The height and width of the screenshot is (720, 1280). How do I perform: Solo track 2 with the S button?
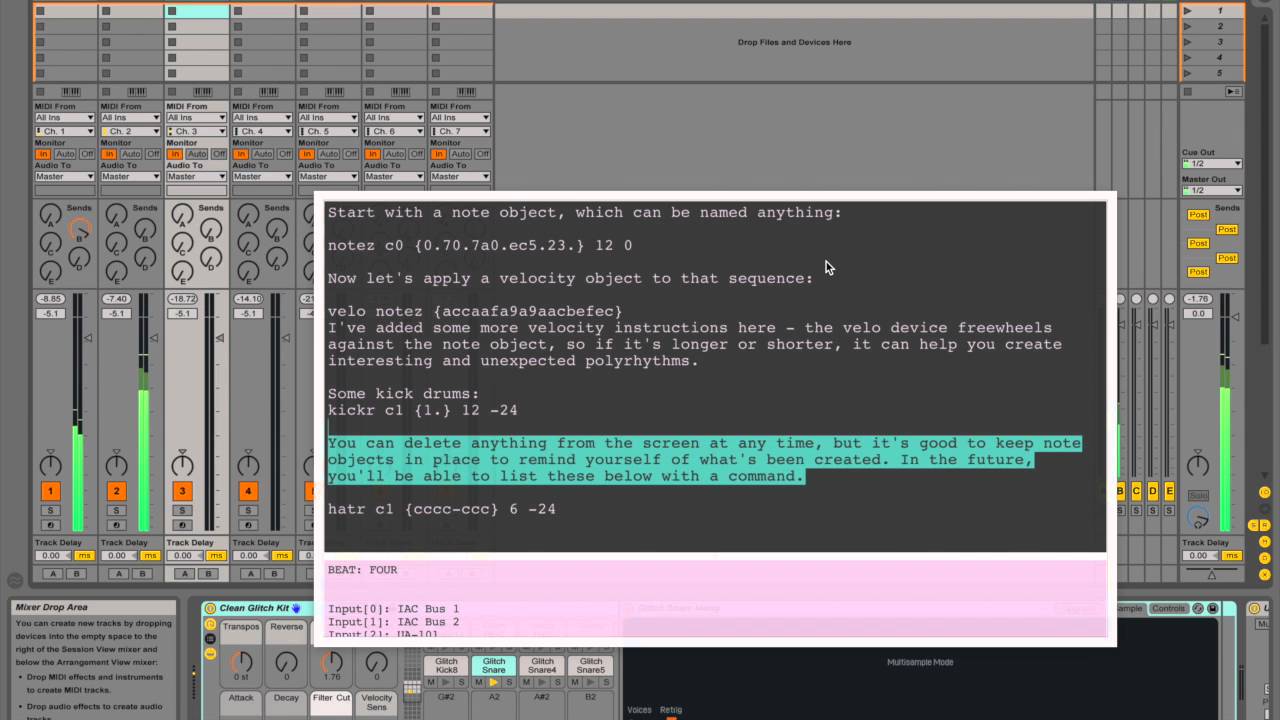[x=116, y=511]
